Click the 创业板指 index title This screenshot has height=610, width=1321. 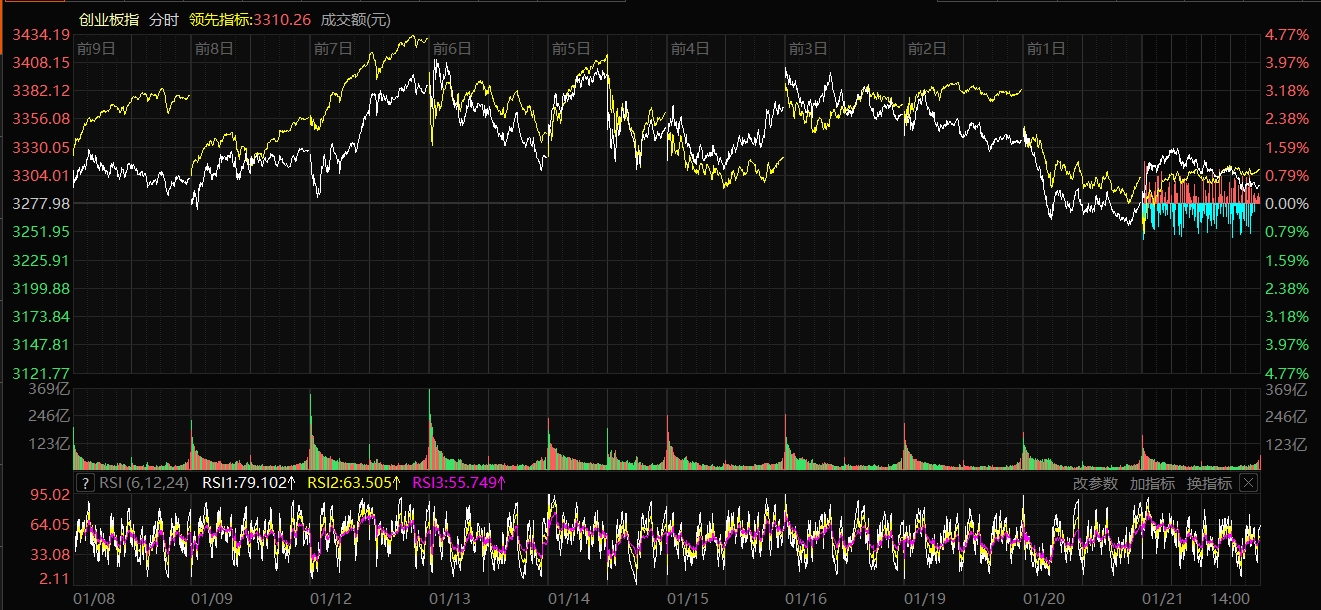[109, 20]
